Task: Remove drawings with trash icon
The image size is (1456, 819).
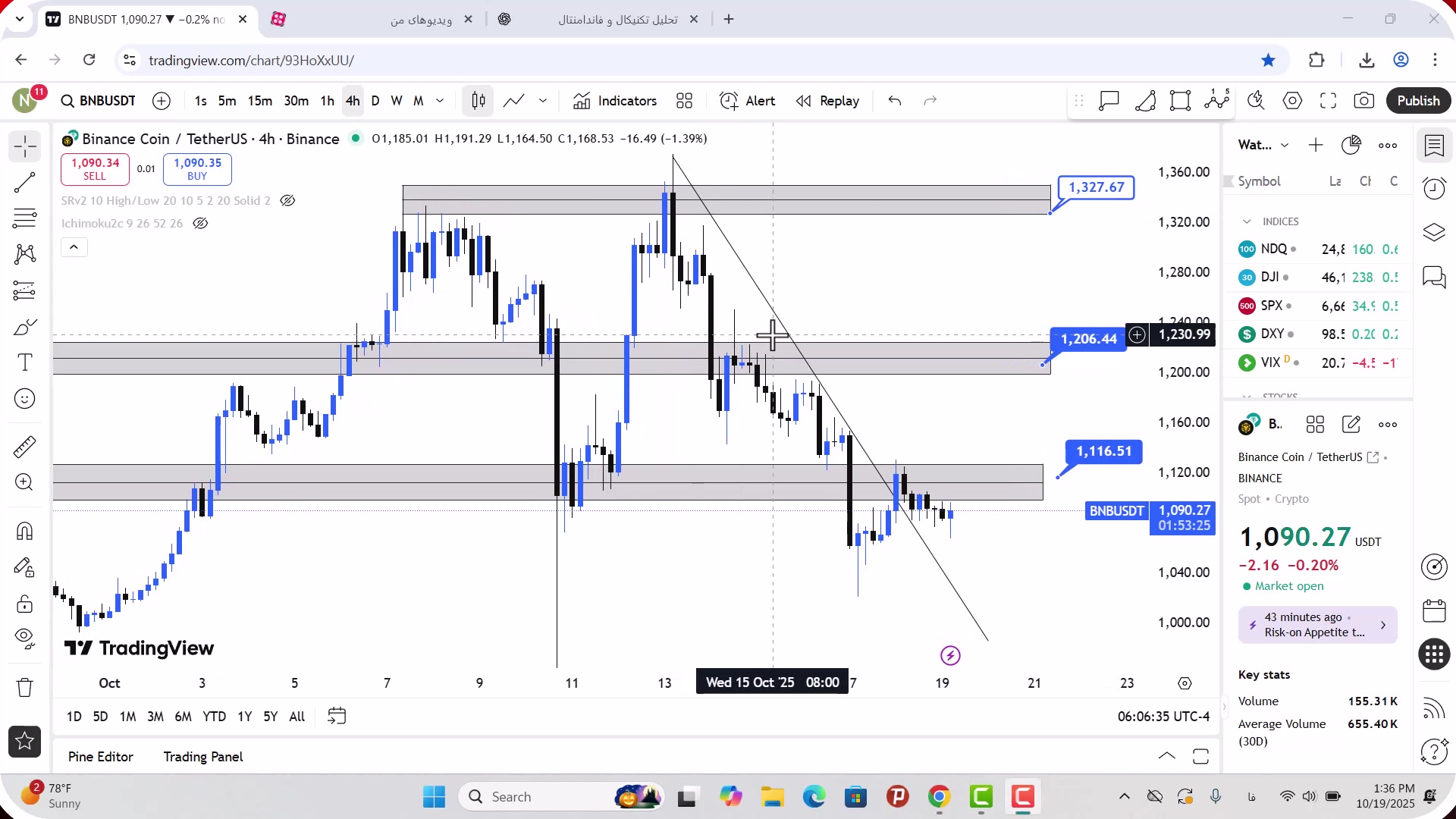Action: [x=25, y=688]
